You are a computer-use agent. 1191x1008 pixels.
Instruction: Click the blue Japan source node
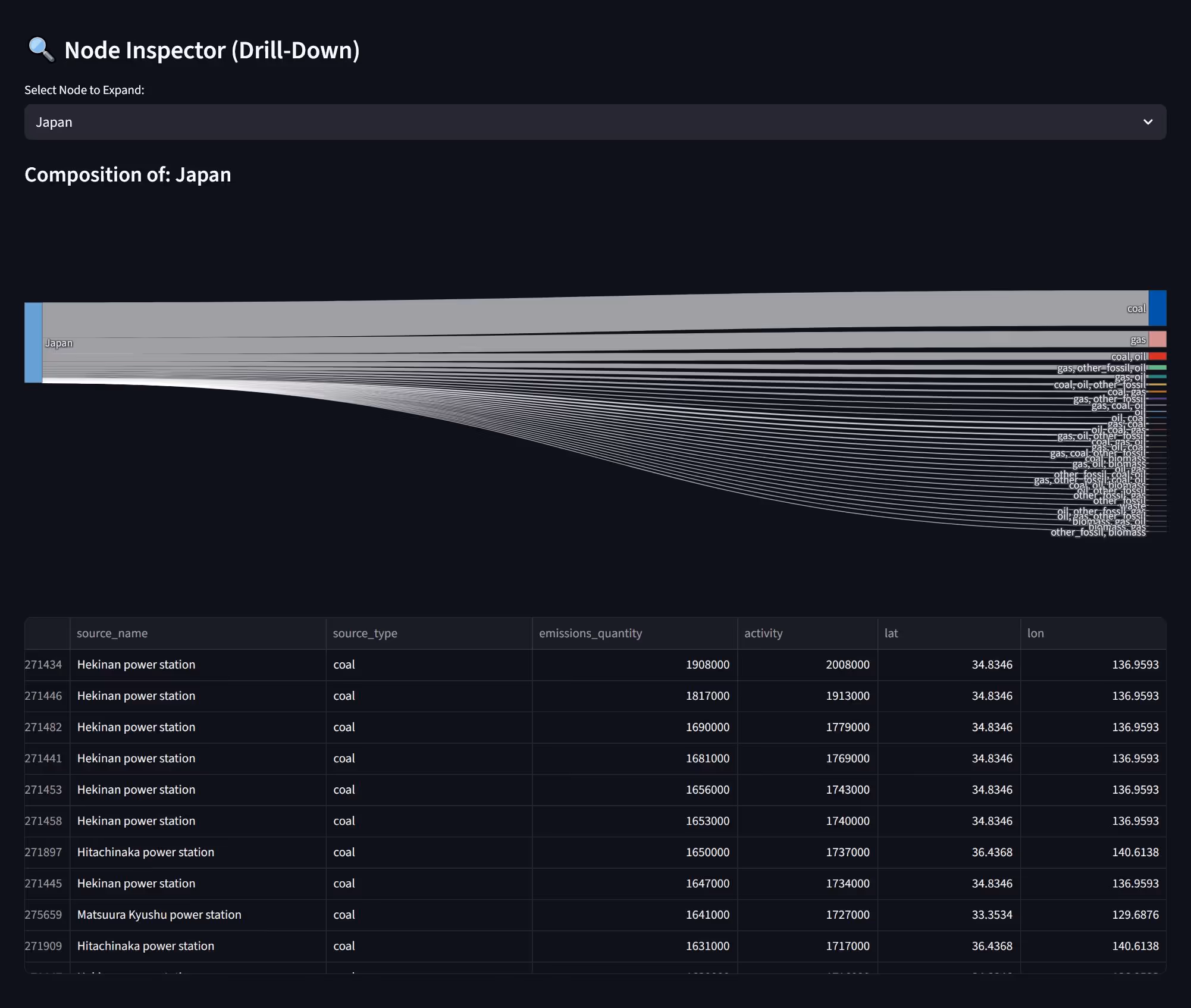[33, 342]
